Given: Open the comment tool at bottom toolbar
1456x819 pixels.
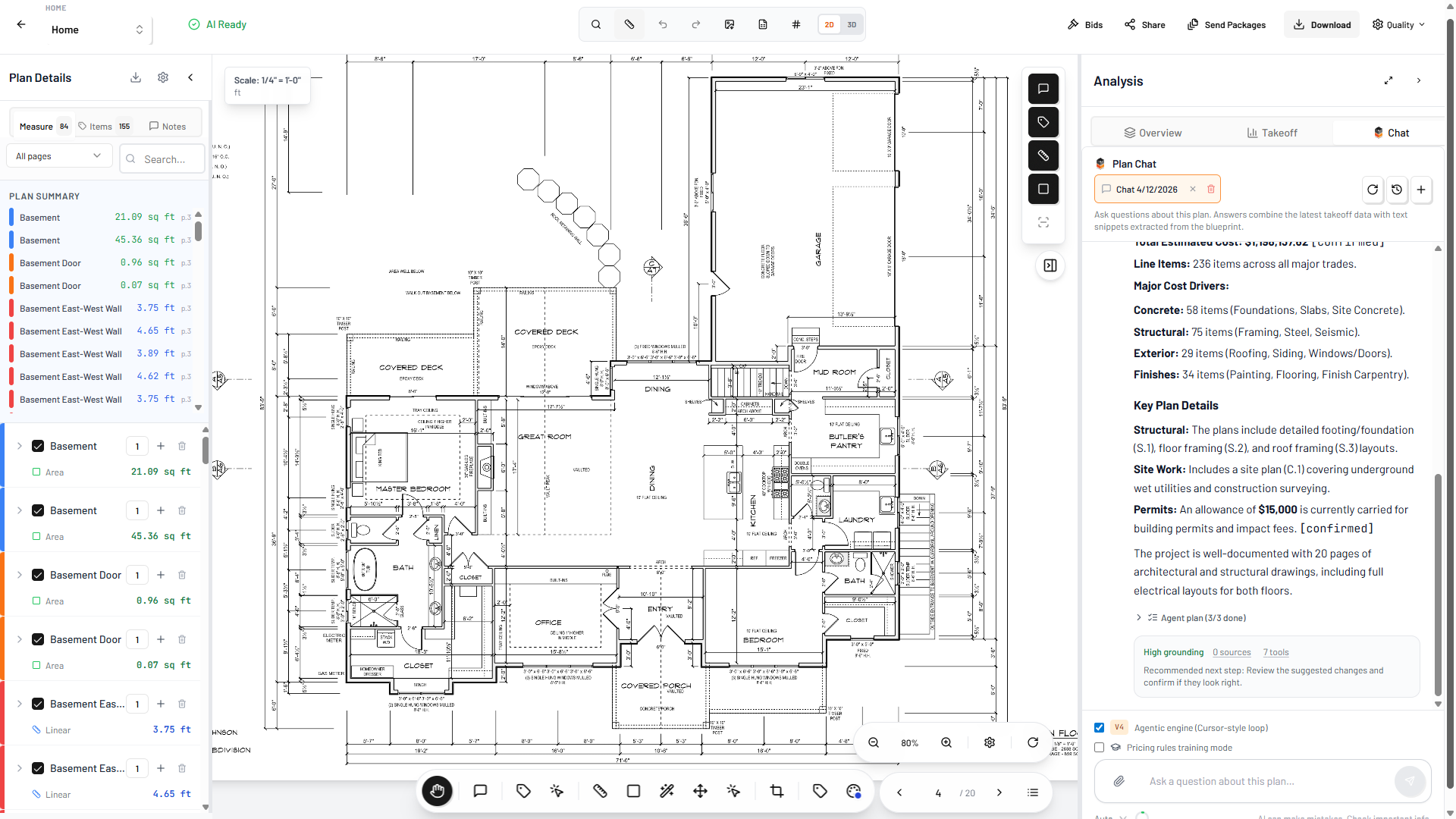Looking at the screenshot, I should click(480, 791).
